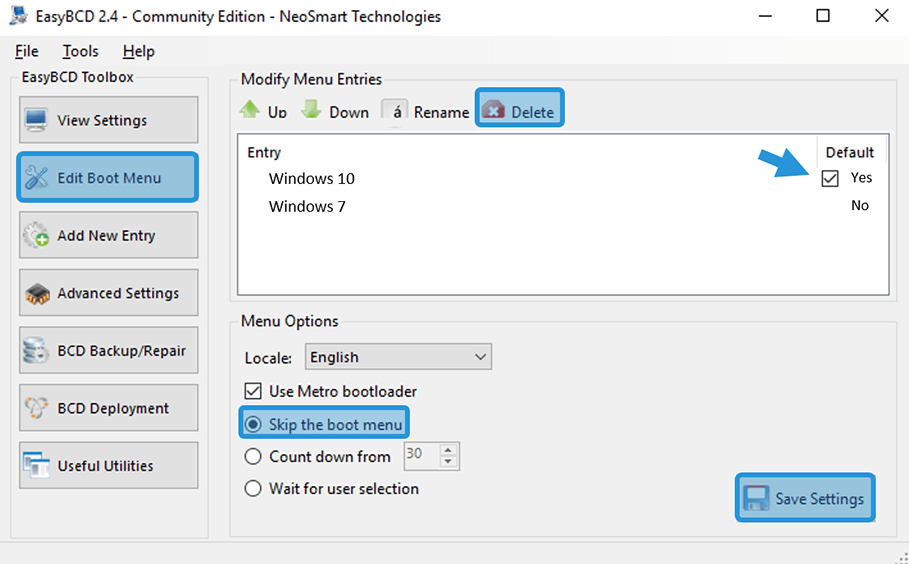The height and width of the screenshot is (564, 909).
Task: Click the EasyBCD app icon in title bar
Action: click(19, 16)
